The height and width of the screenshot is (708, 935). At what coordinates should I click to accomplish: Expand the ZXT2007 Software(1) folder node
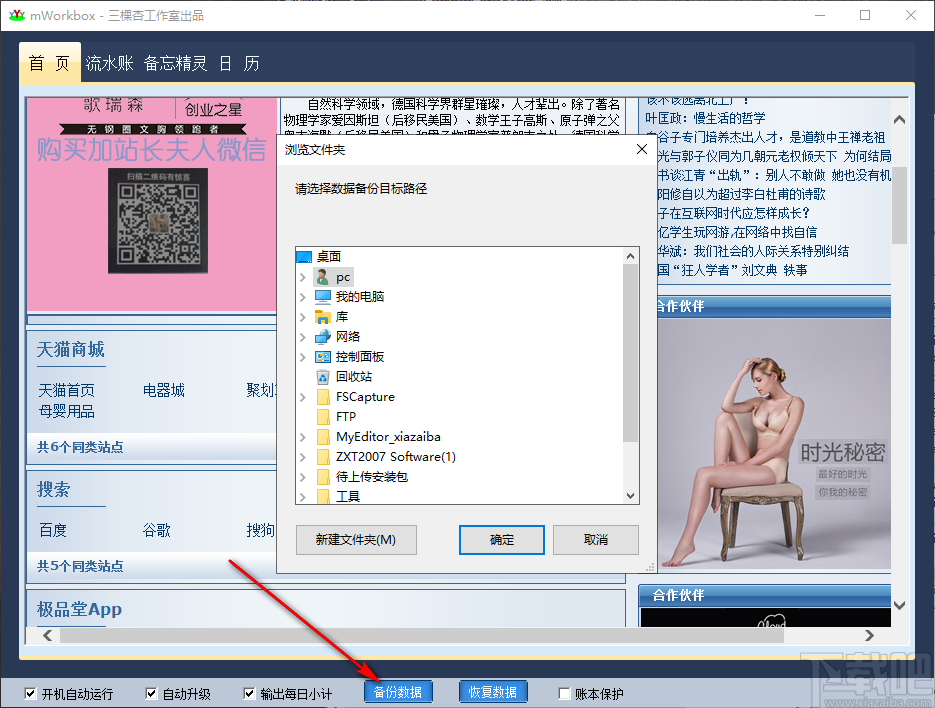pyautogui.click(x=303, y=457)
